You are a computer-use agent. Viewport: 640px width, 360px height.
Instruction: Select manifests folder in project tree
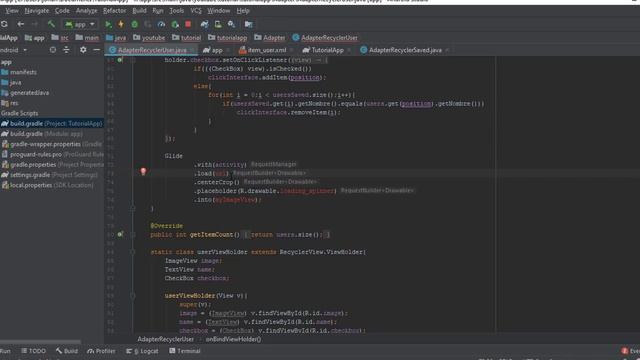click(19, 72)
